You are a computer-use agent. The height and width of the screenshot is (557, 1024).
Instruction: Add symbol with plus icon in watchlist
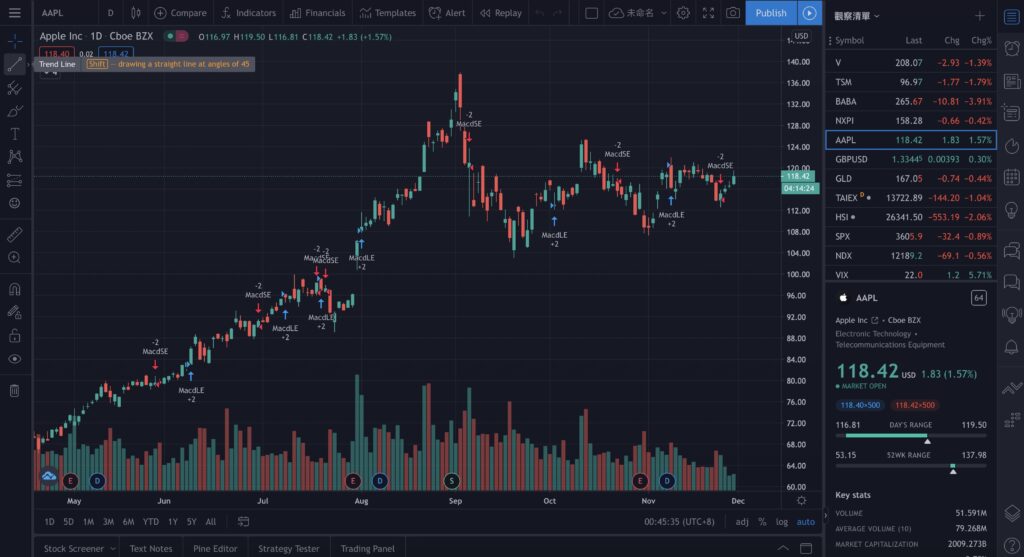(x=979, y=16)
